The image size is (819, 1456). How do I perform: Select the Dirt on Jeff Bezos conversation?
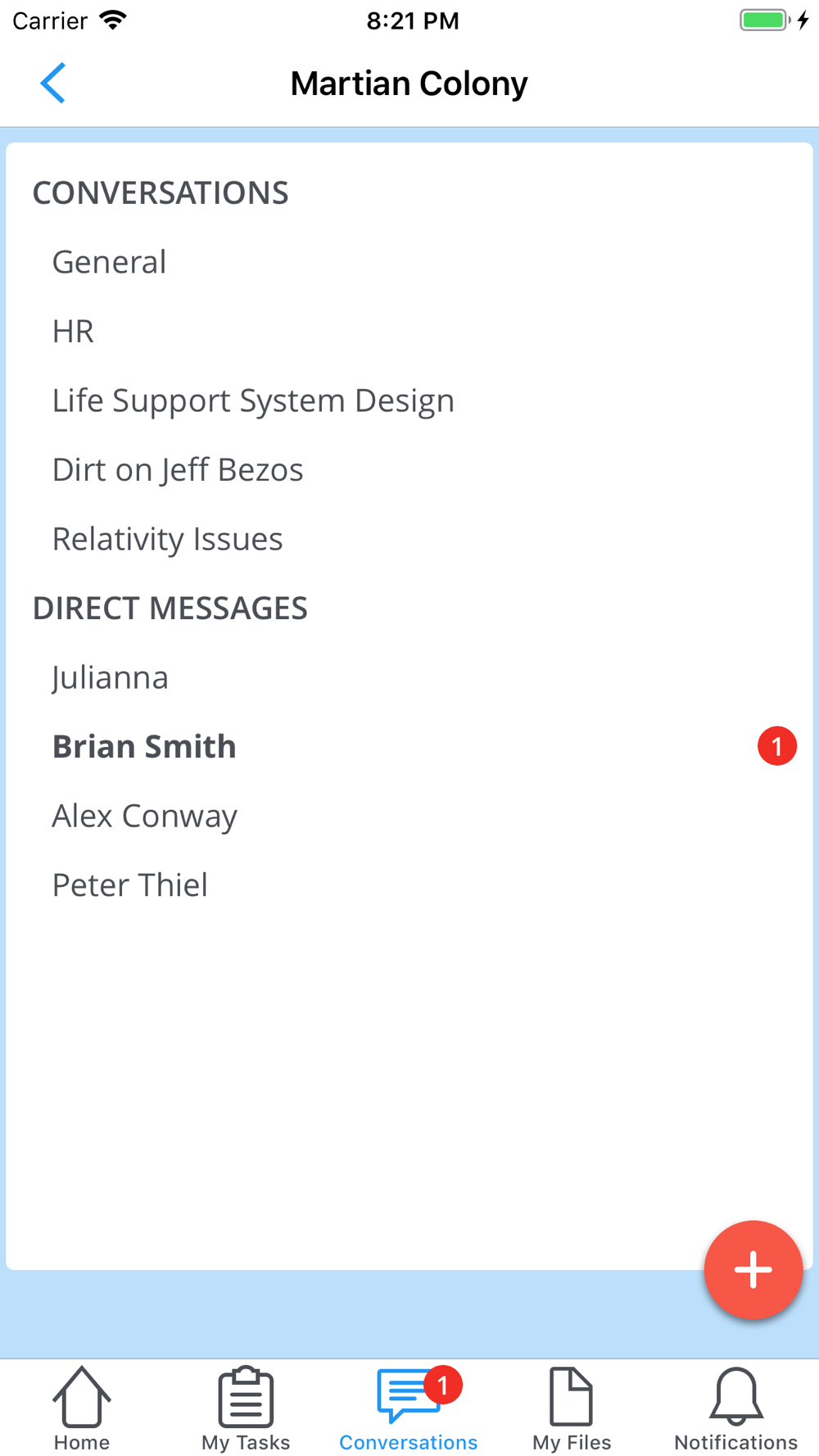pos(178,470)
